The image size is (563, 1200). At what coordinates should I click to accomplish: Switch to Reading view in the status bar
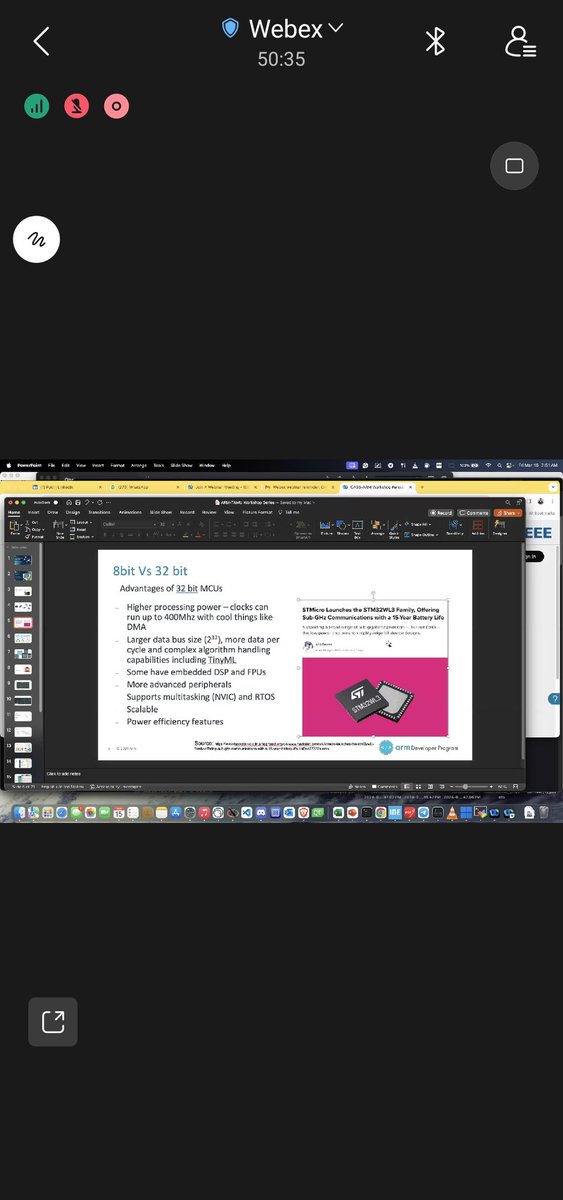tap(430, 786)
